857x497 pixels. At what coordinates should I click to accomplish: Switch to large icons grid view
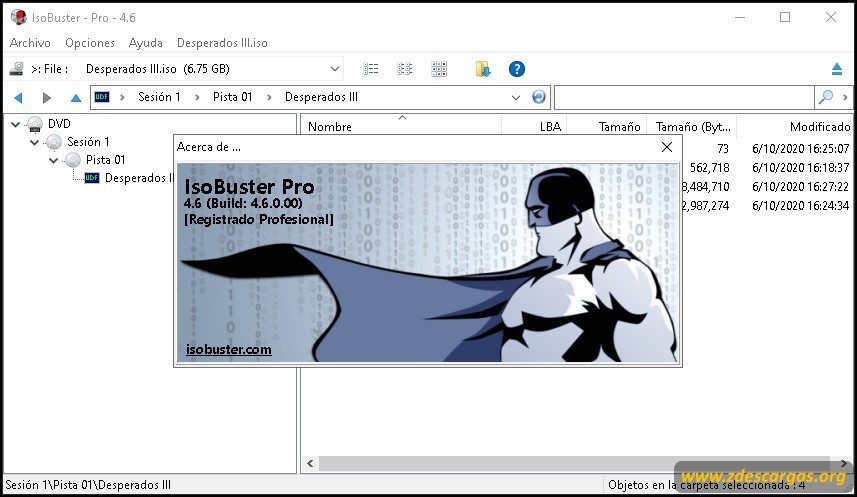point(439,69)
